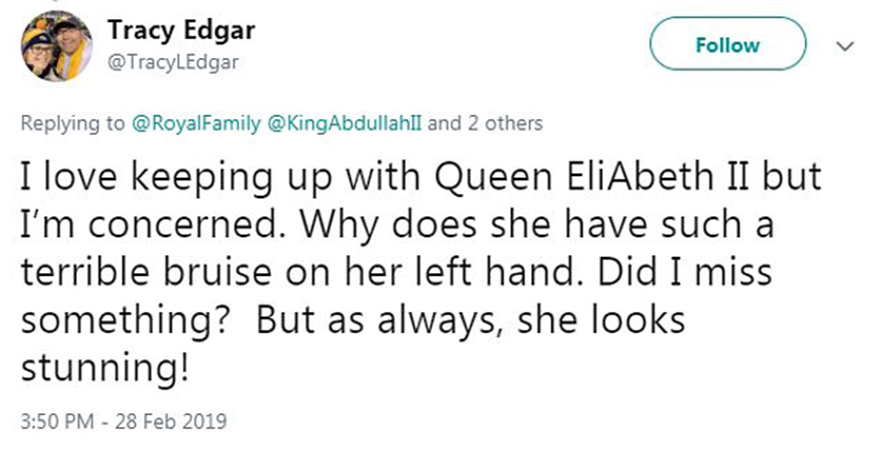
Task: Click the word "stunning!" ending the tweet
Action: click(x=104, y=366)
